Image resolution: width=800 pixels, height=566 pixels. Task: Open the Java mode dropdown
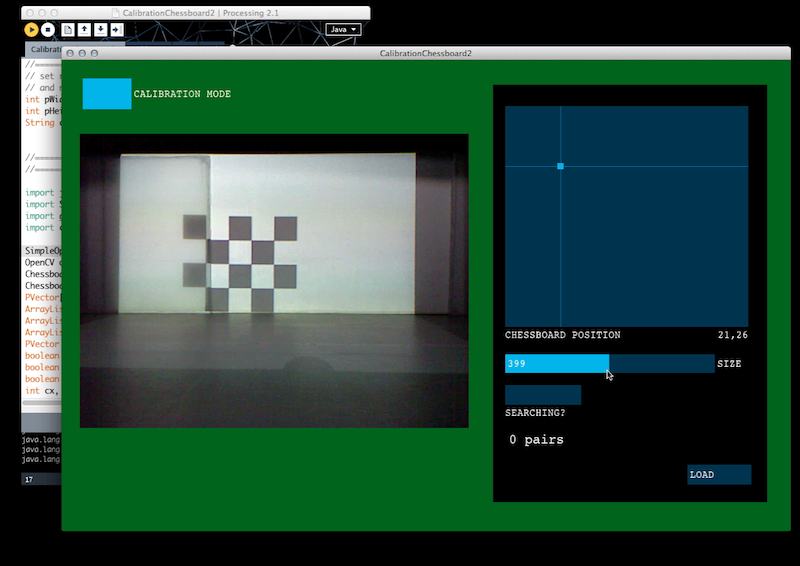(343, 30)
